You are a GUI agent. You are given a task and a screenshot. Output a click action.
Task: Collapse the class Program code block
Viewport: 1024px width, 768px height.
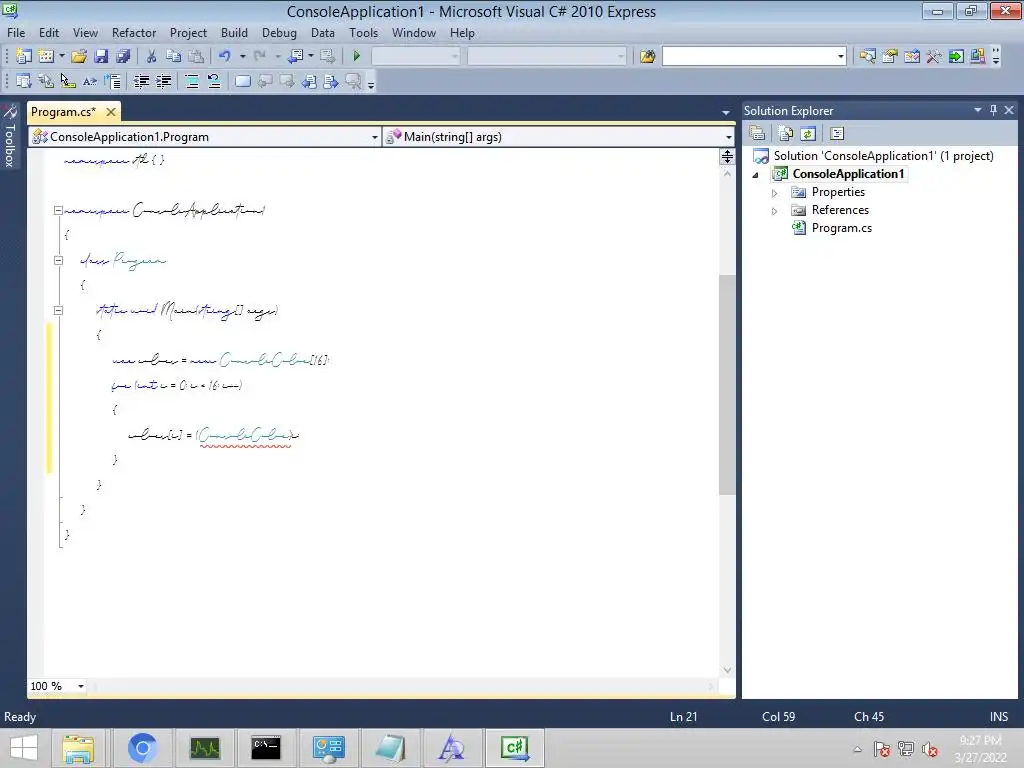click(58, 260)
